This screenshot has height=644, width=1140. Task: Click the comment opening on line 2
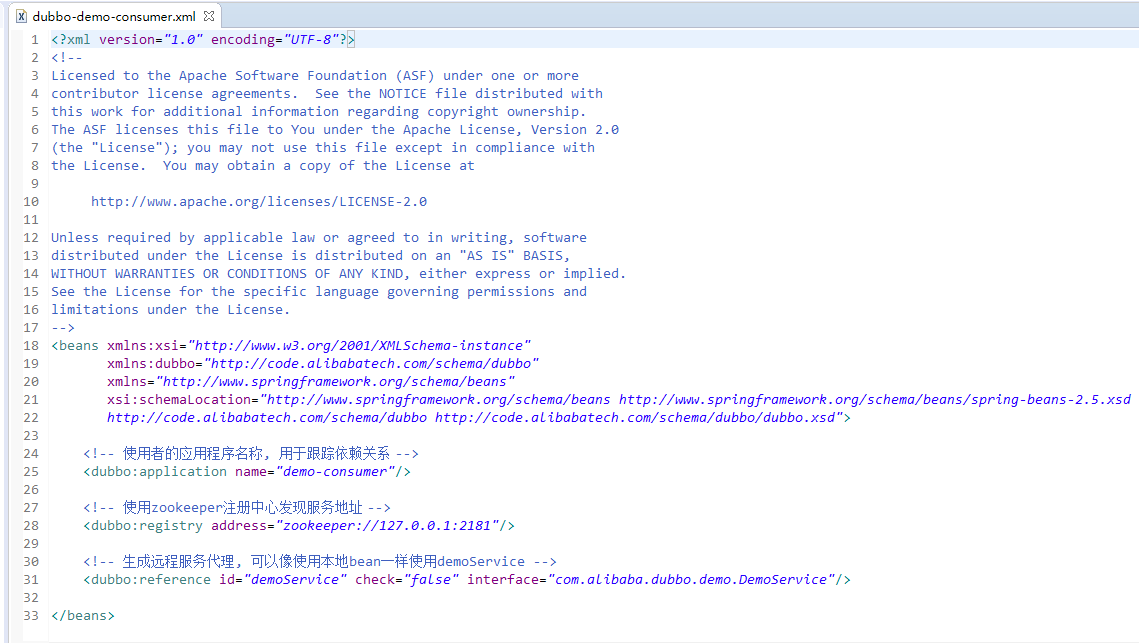(x=67, y=57)
